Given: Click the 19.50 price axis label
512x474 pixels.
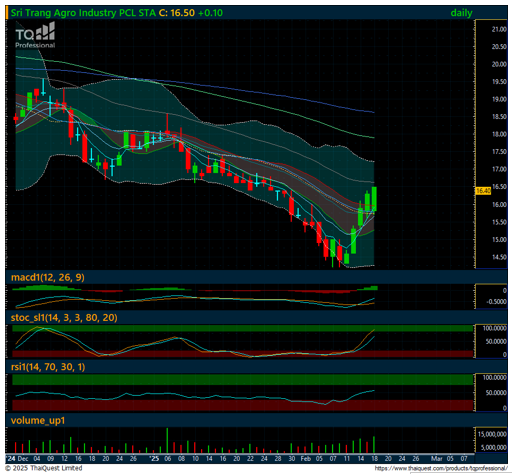Looking at the screenshot, I should pyautogui.click(x=499, y=82).
